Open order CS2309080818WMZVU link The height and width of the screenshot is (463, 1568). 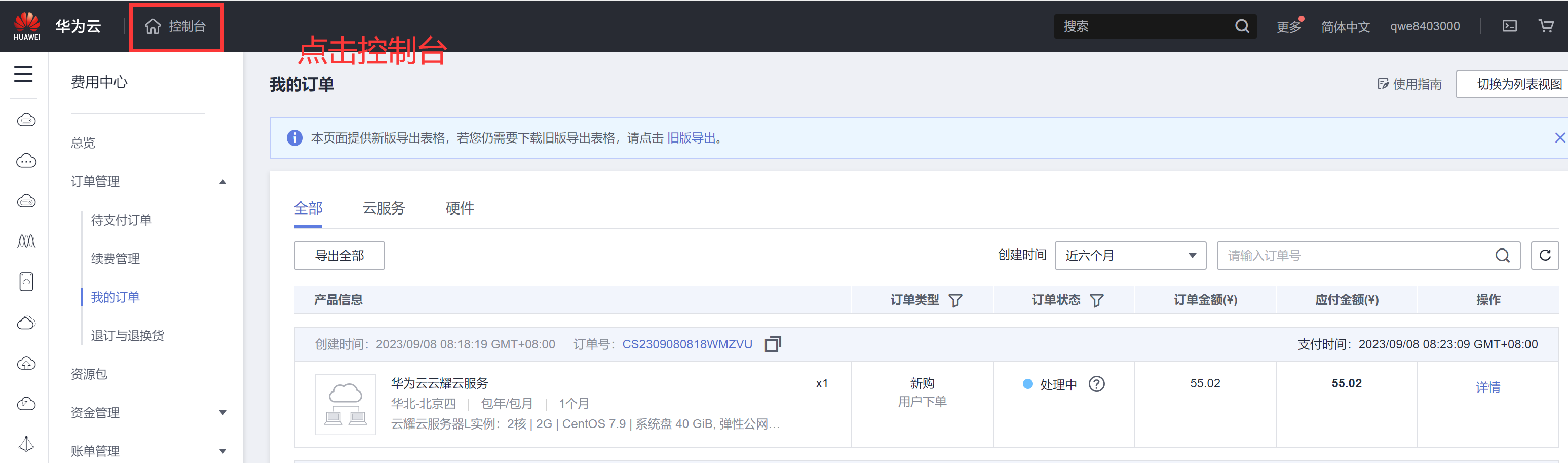tap(687, 344)
